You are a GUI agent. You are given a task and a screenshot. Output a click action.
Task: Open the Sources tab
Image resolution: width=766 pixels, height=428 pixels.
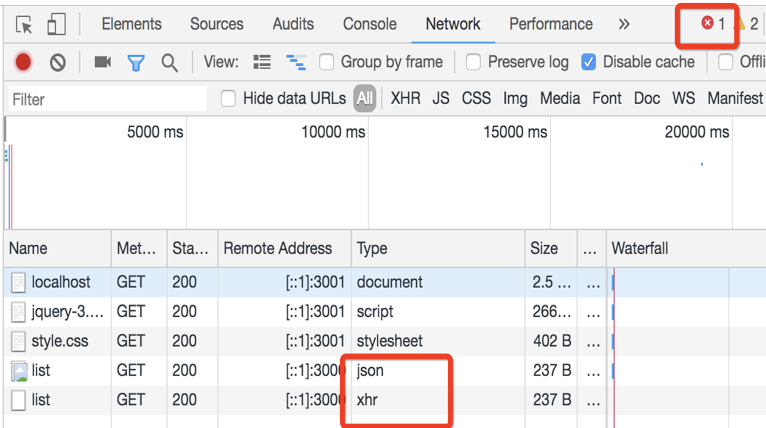tap(216, 24)
